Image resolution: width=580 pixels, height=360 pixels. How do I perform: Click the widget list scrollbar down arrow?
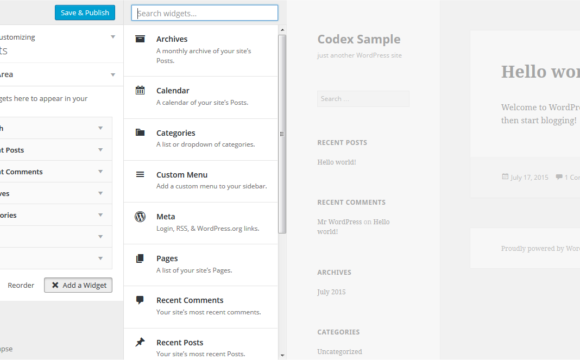282,355
